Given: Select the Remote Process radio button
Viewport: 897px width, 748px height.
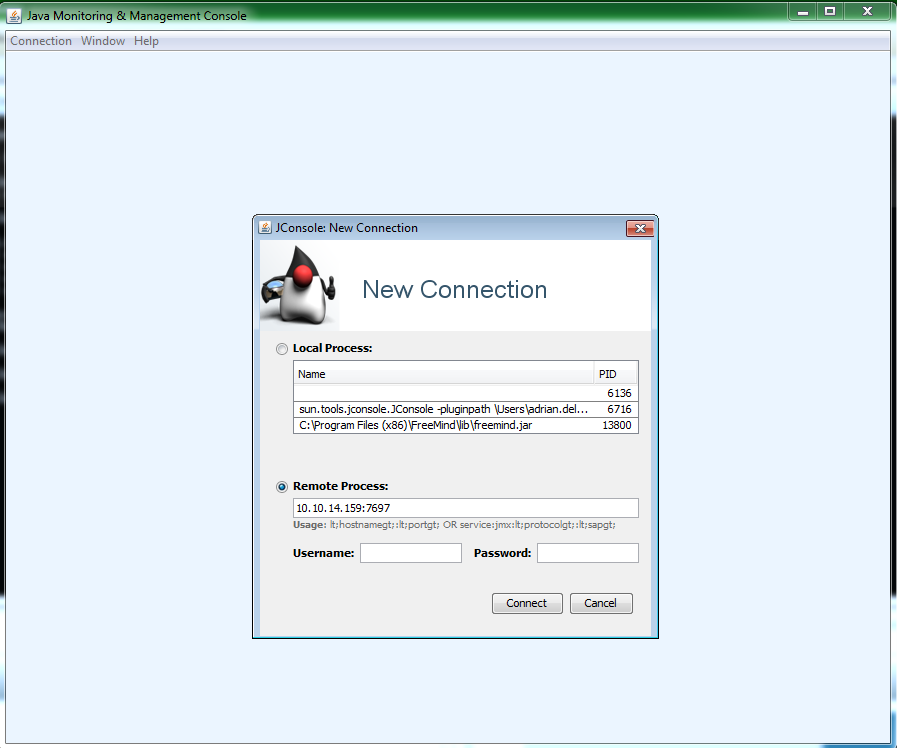Looking at the screenshot, I should (x=281, y=487).
